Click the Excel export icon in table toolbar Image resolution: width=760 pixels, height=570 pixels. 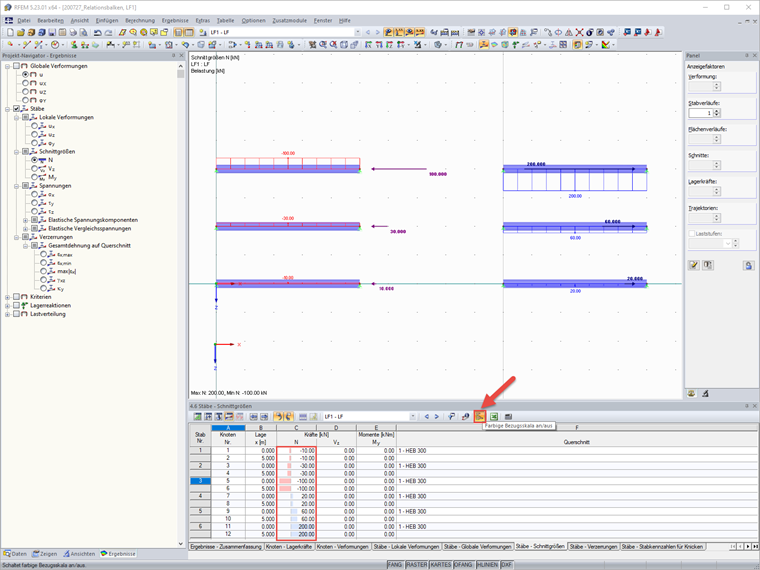tap(493, 416)
